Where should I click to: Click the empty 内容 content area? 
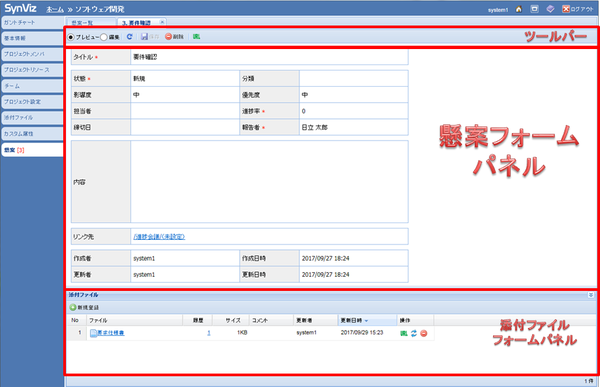[269, 182]
